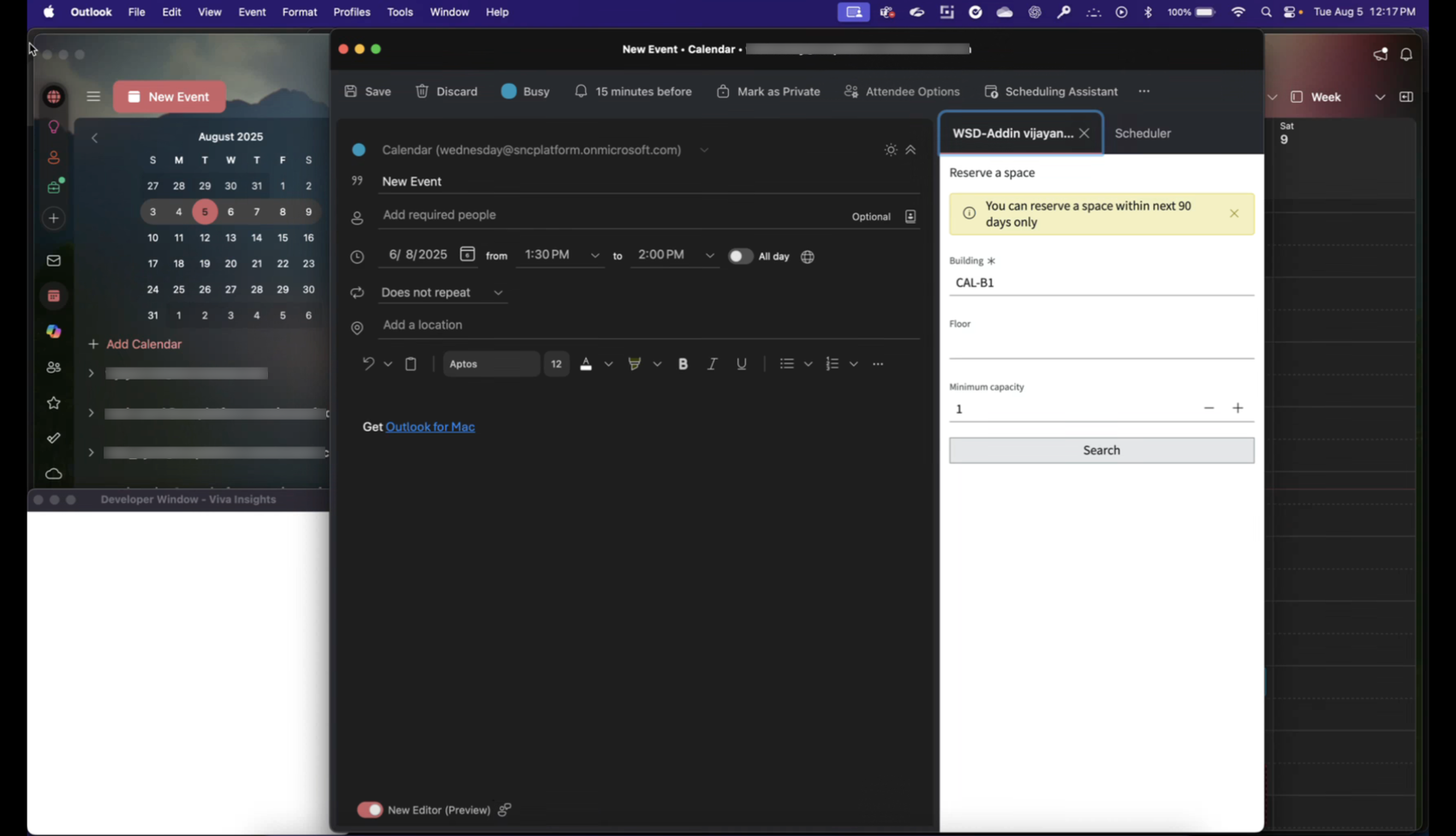Open notifications bell icon
This screenshot has width=1456, height=836.
[1406, 55]
